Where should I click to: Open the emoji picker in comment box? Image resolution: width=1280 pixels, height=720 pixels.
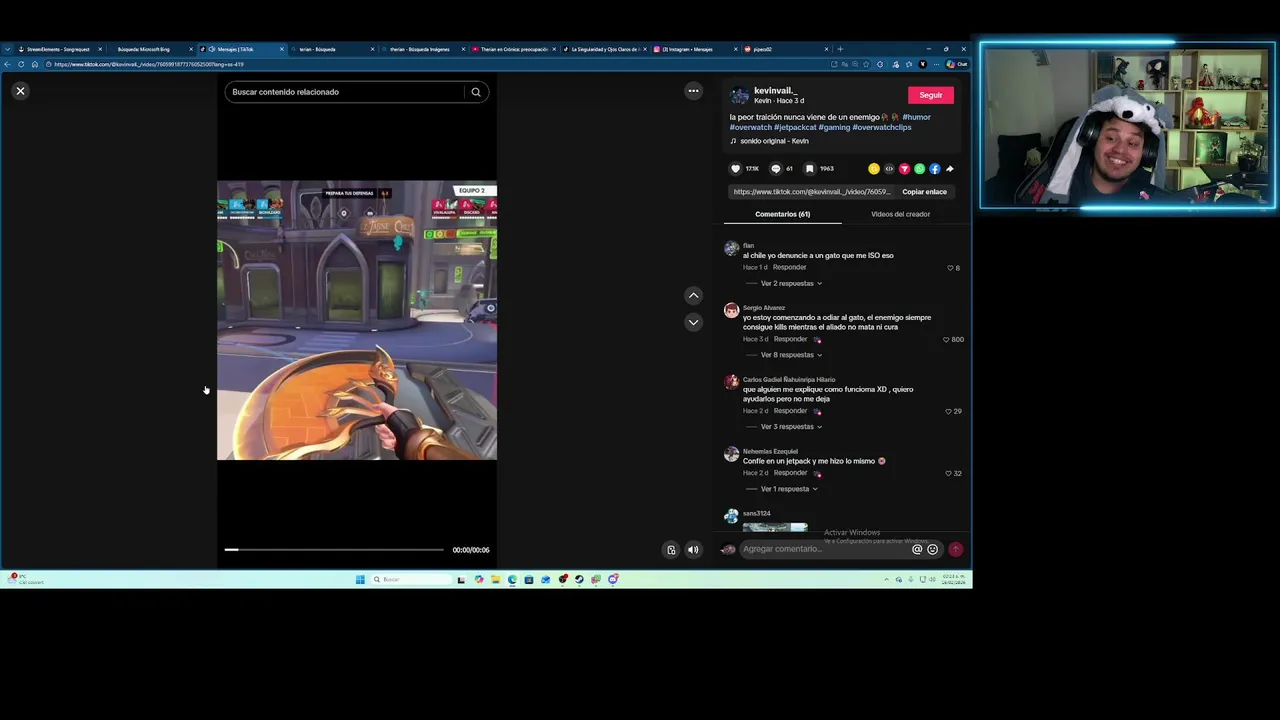(x=933, y=549)
